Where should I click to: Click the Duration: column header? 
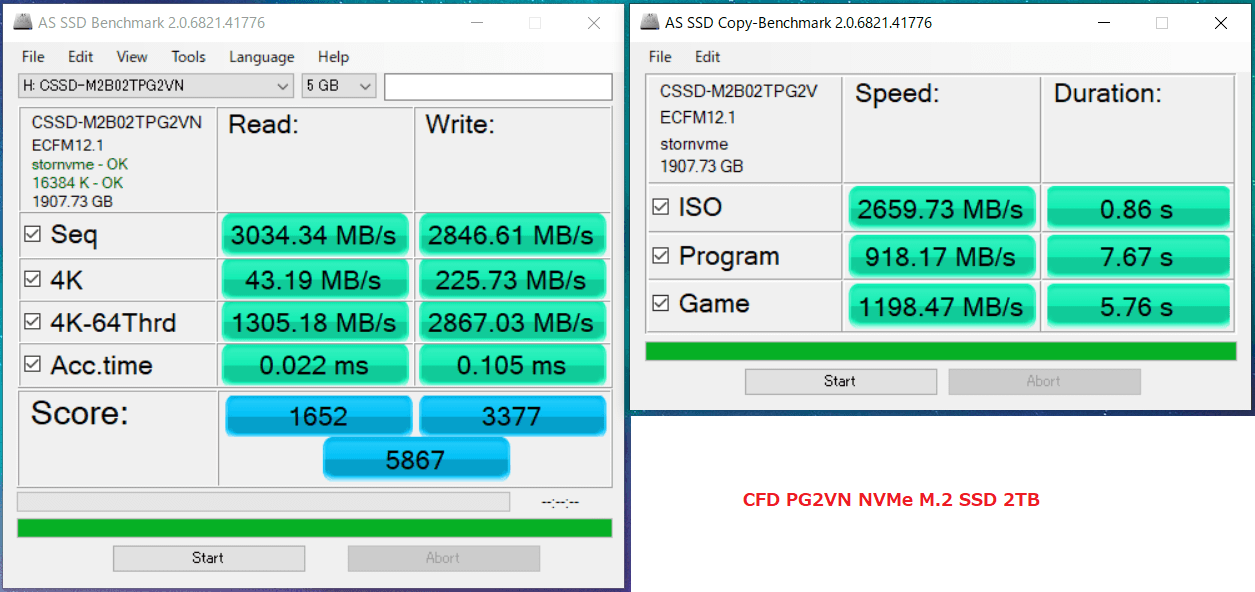coord(1108,94)
